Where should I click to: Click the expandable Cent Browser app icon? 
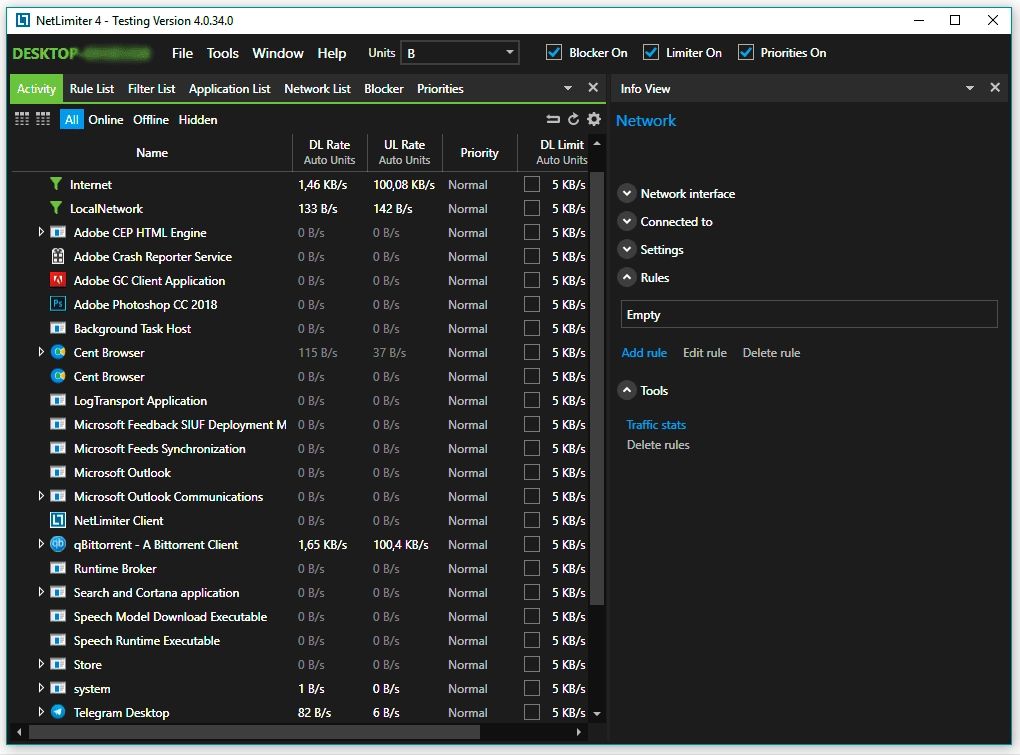point(58,352)
